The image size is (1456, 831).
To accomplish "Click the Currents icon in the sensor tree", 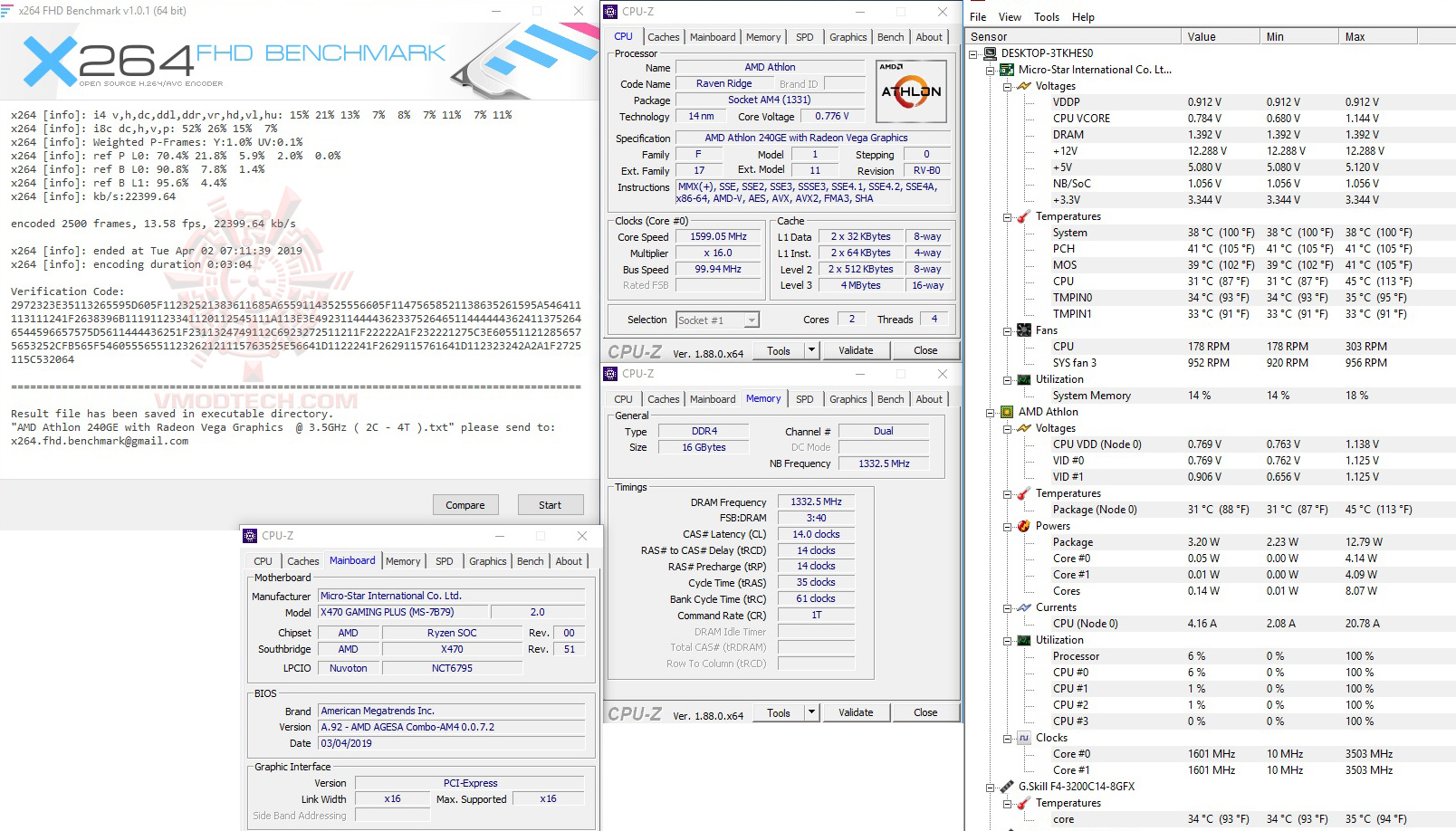I will tap(1024, 607).
